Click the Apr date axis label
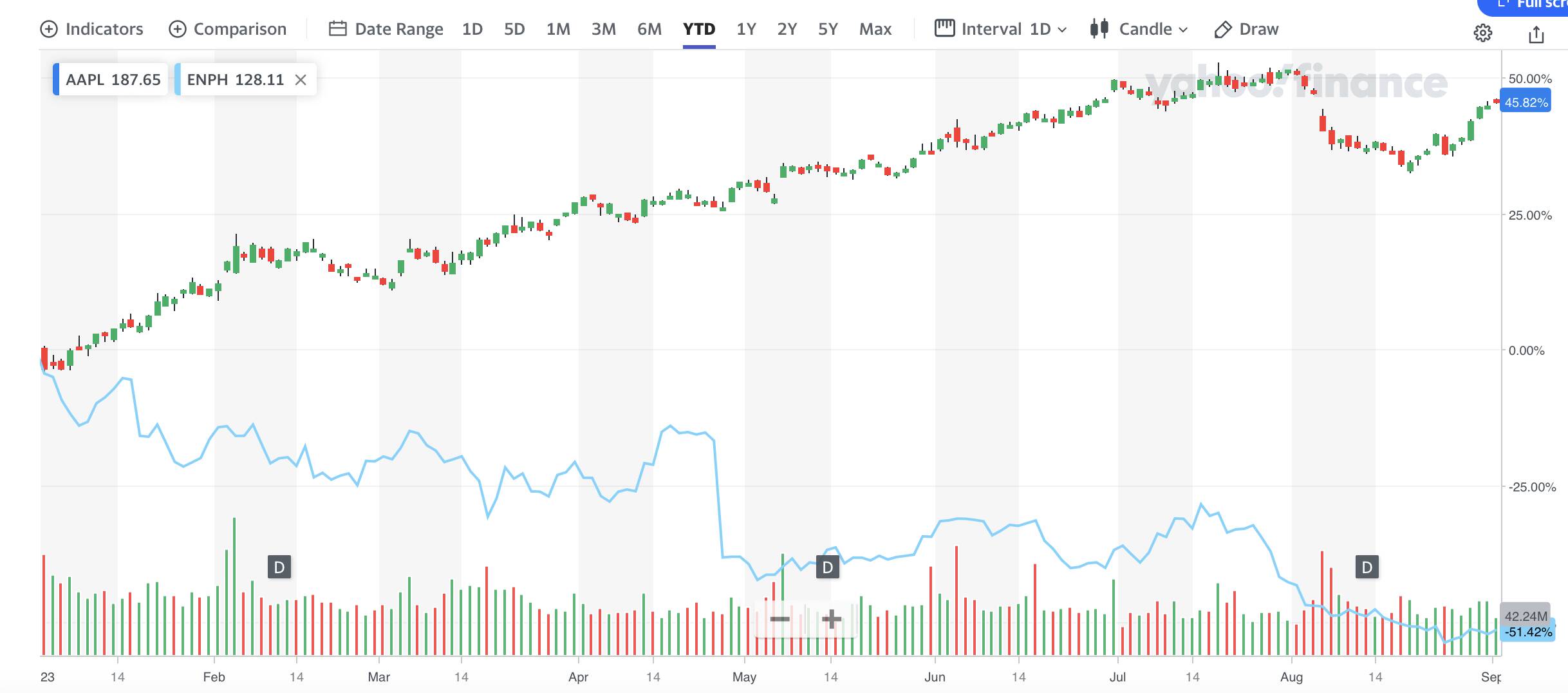 tap(578, 677)
